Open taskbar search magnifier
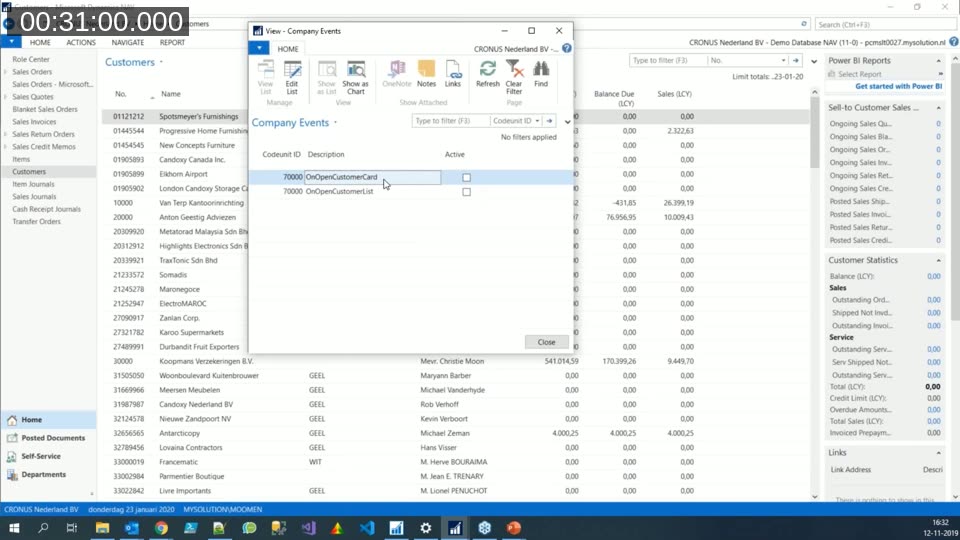Screen dimensions: 960x540 (x=43, y=528)
